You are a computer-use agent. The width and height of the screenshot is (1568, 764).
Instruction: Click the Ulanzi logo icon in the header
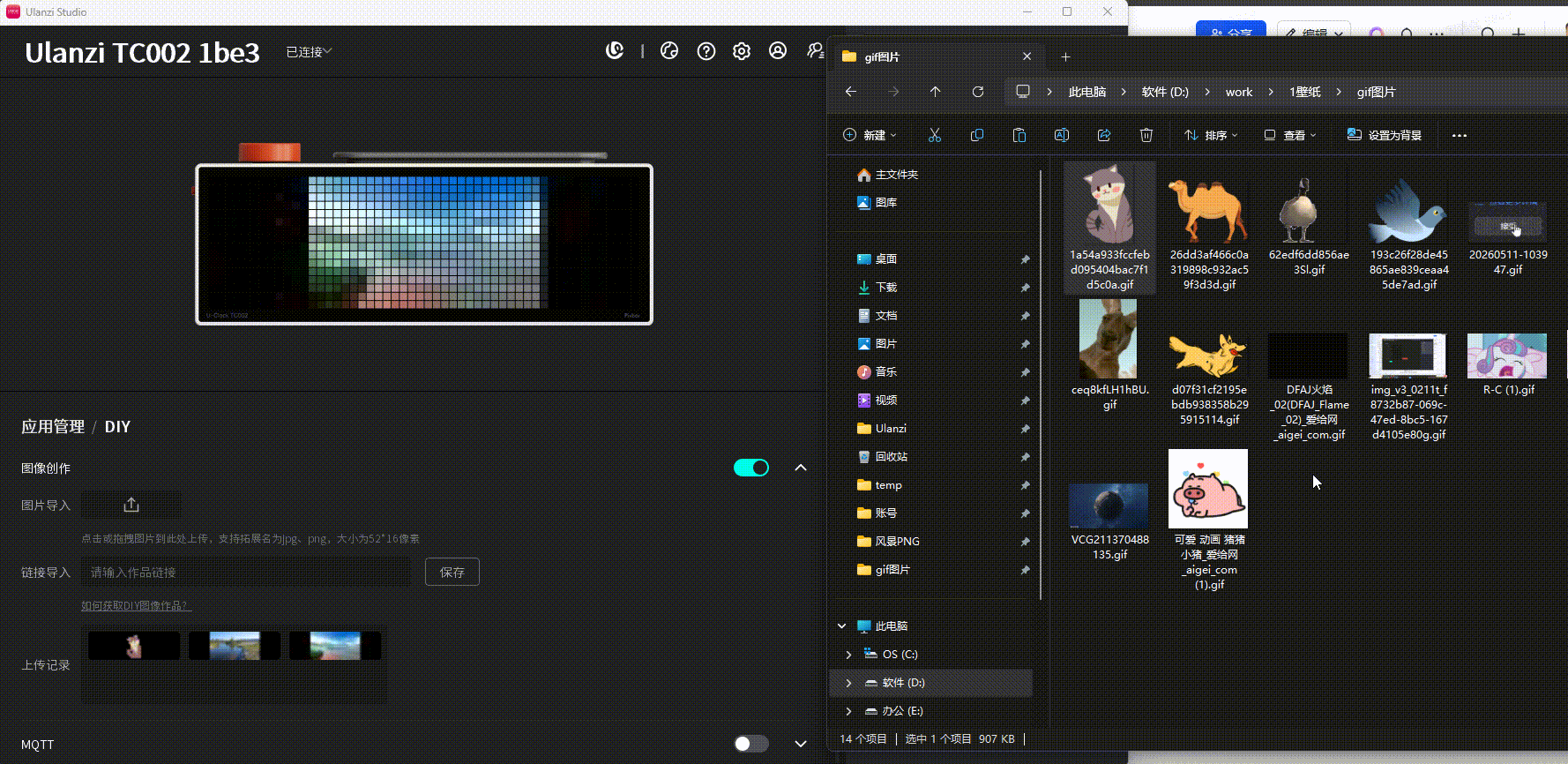pyautogui.click(x=615, y=51)
